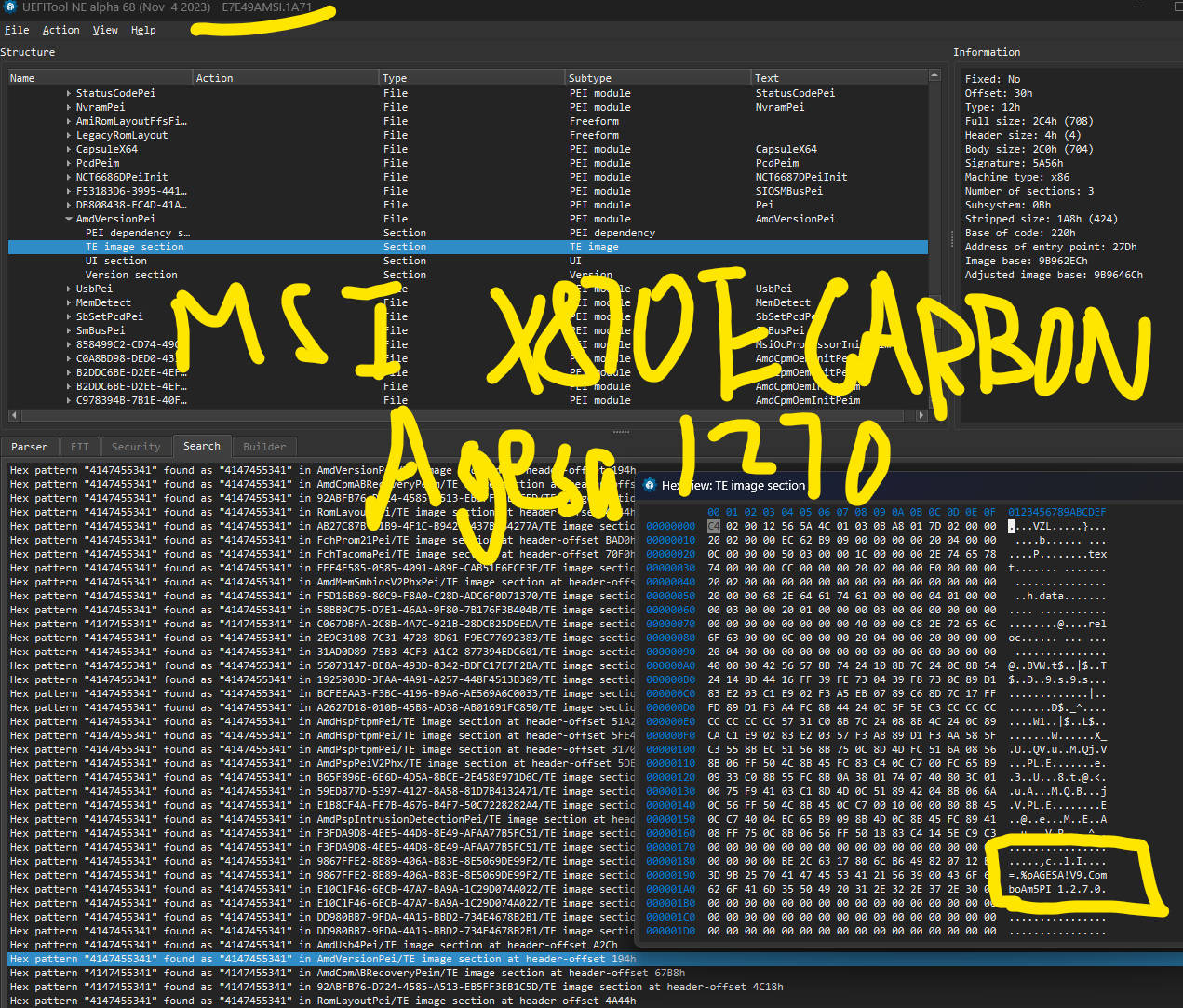1183x1008 pixels.
Task: Click the UEFITool app icon in title bar
Action: point(10,7)
